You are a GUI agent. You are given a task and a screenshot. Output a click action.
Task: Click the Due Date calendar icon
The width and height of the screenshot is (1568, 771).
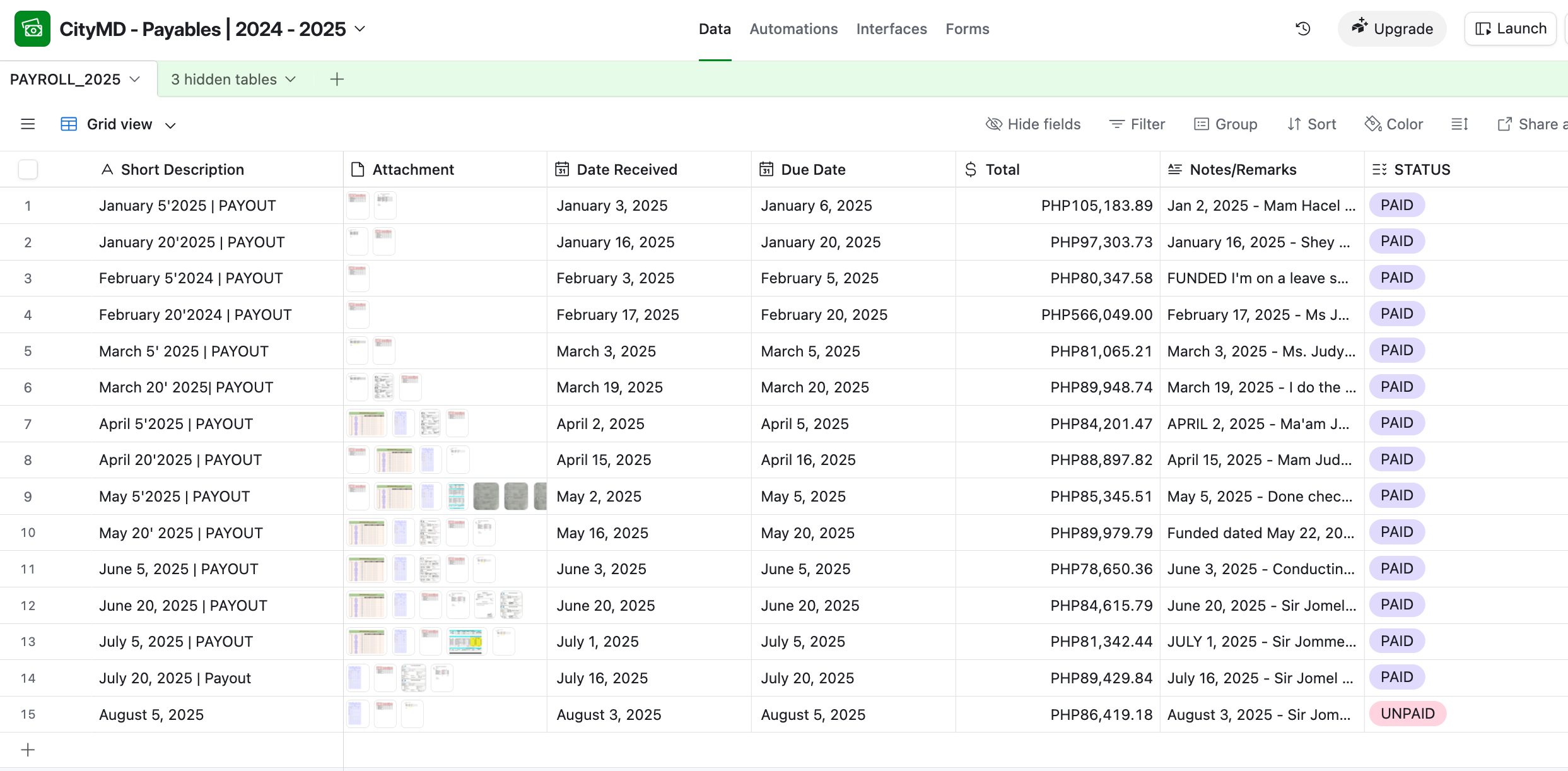[x=766, y=170]
